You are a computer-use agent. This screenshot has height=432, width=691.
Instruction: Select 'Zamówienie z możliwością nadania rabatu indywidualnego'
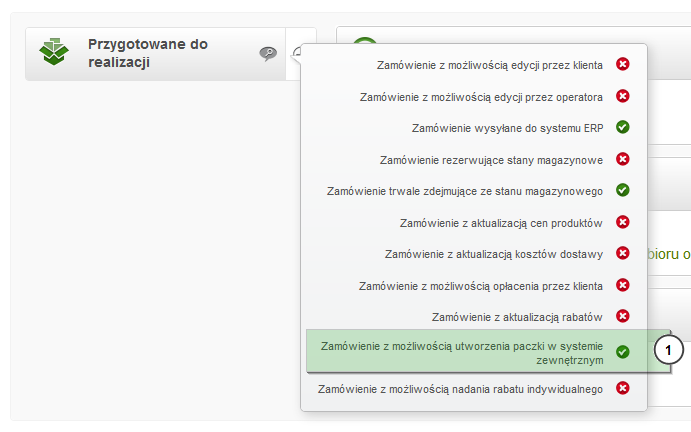pyautogui.click(x=460, y=389)
